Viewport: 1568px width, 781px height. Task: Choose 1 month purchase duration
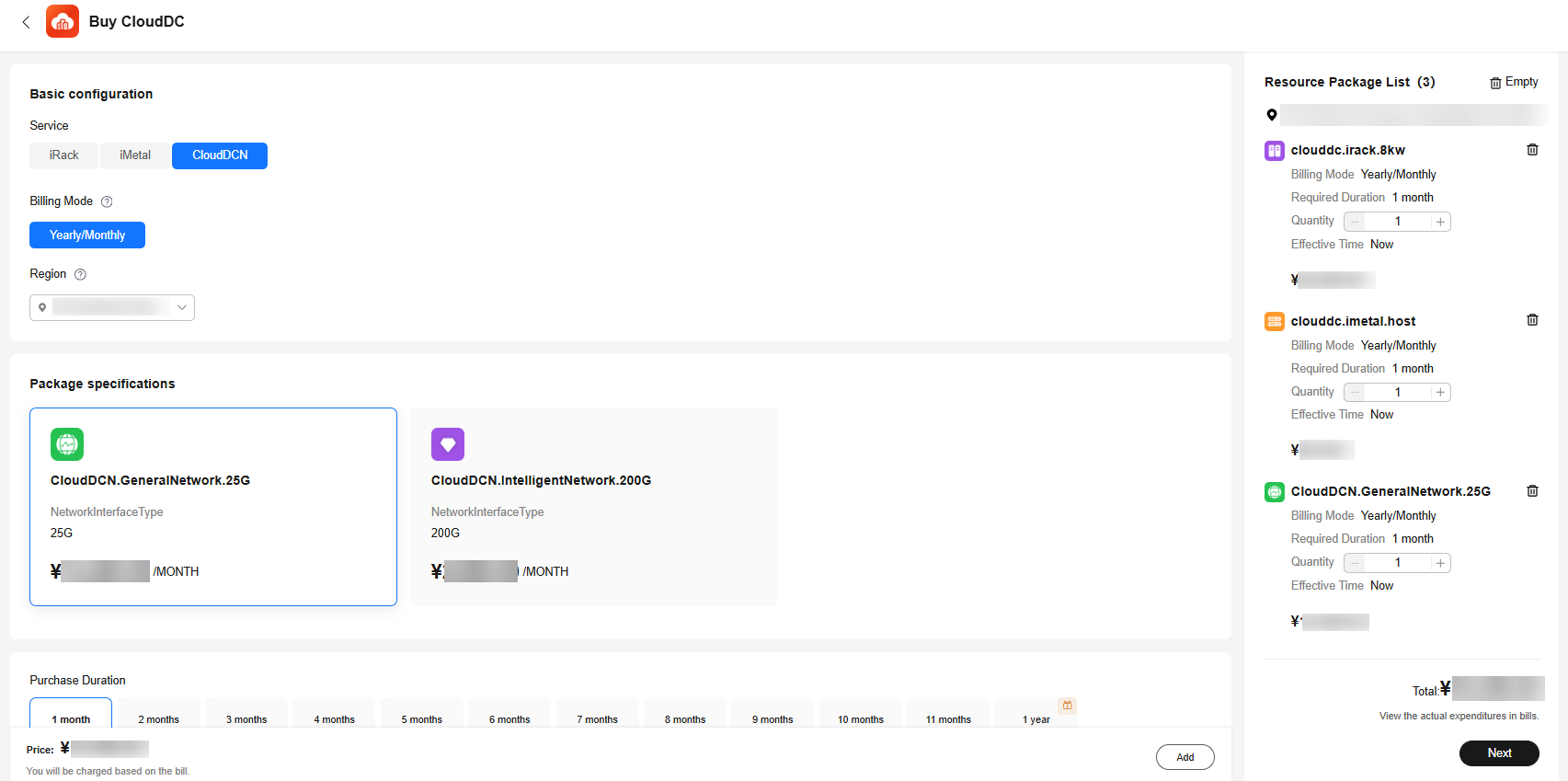pyautogui.click(x=71, y=714)
